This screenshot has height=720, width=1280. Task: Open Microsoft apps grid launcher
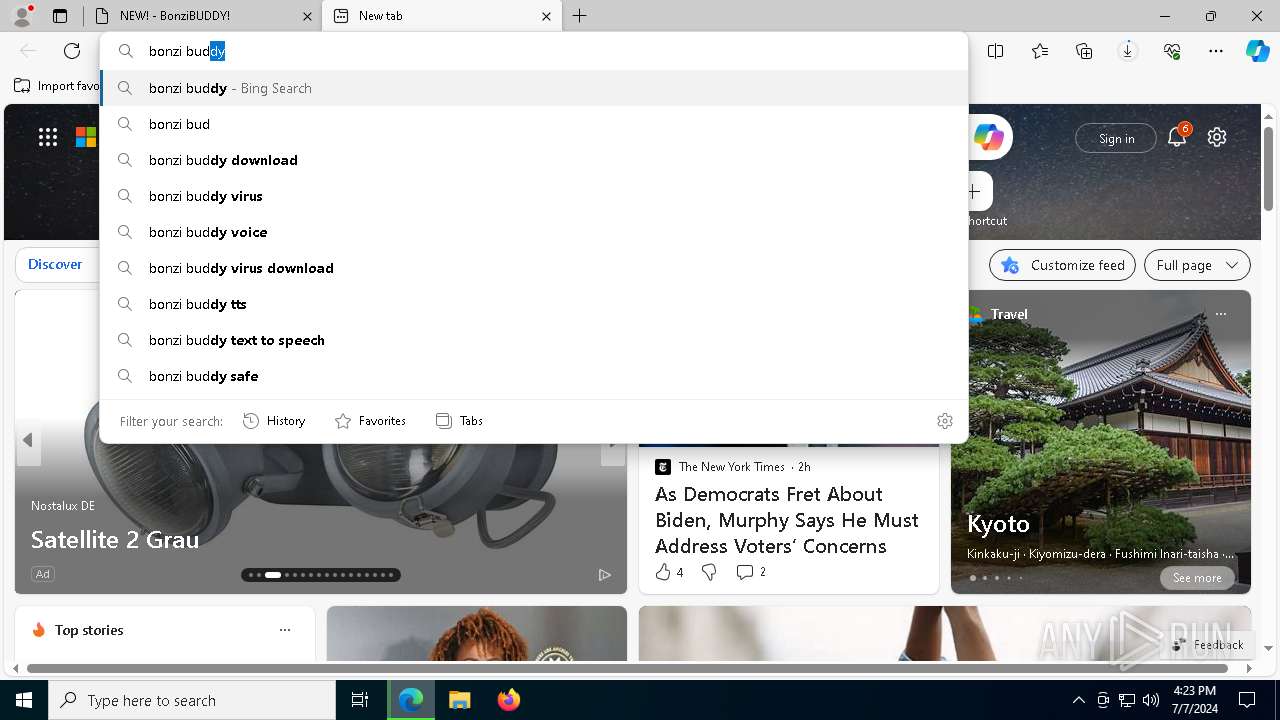click(x=48, y=138)
